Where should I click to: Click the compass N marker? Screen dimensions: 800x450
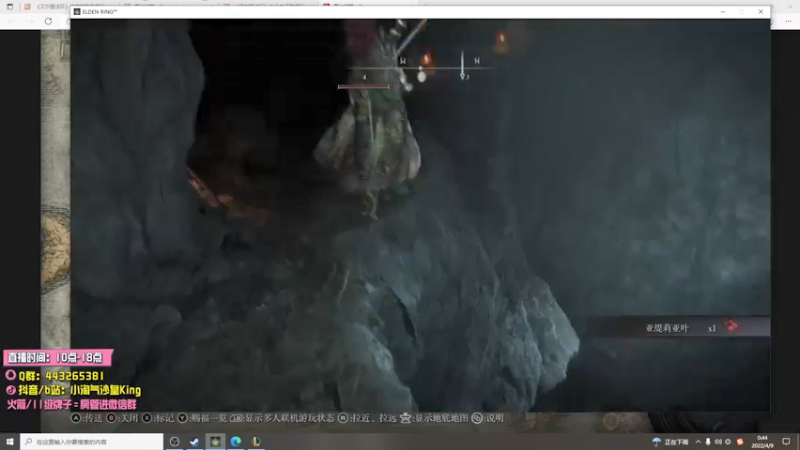[x=477, y=61]
